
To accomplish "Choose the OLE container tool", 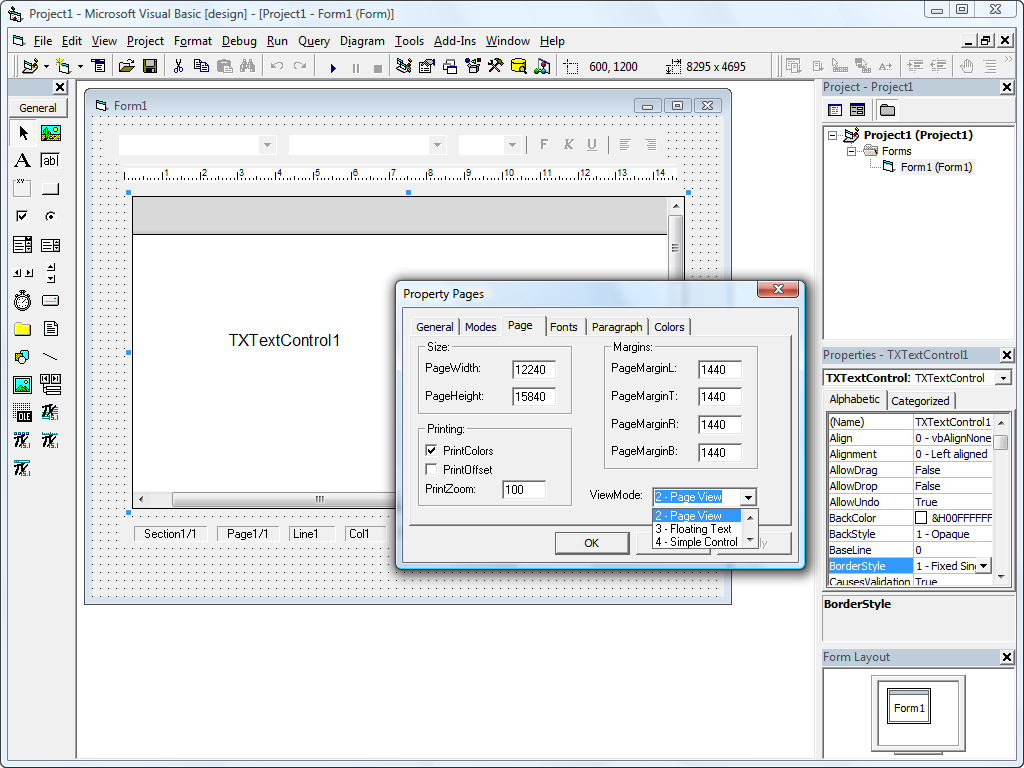I will (22, 412).
